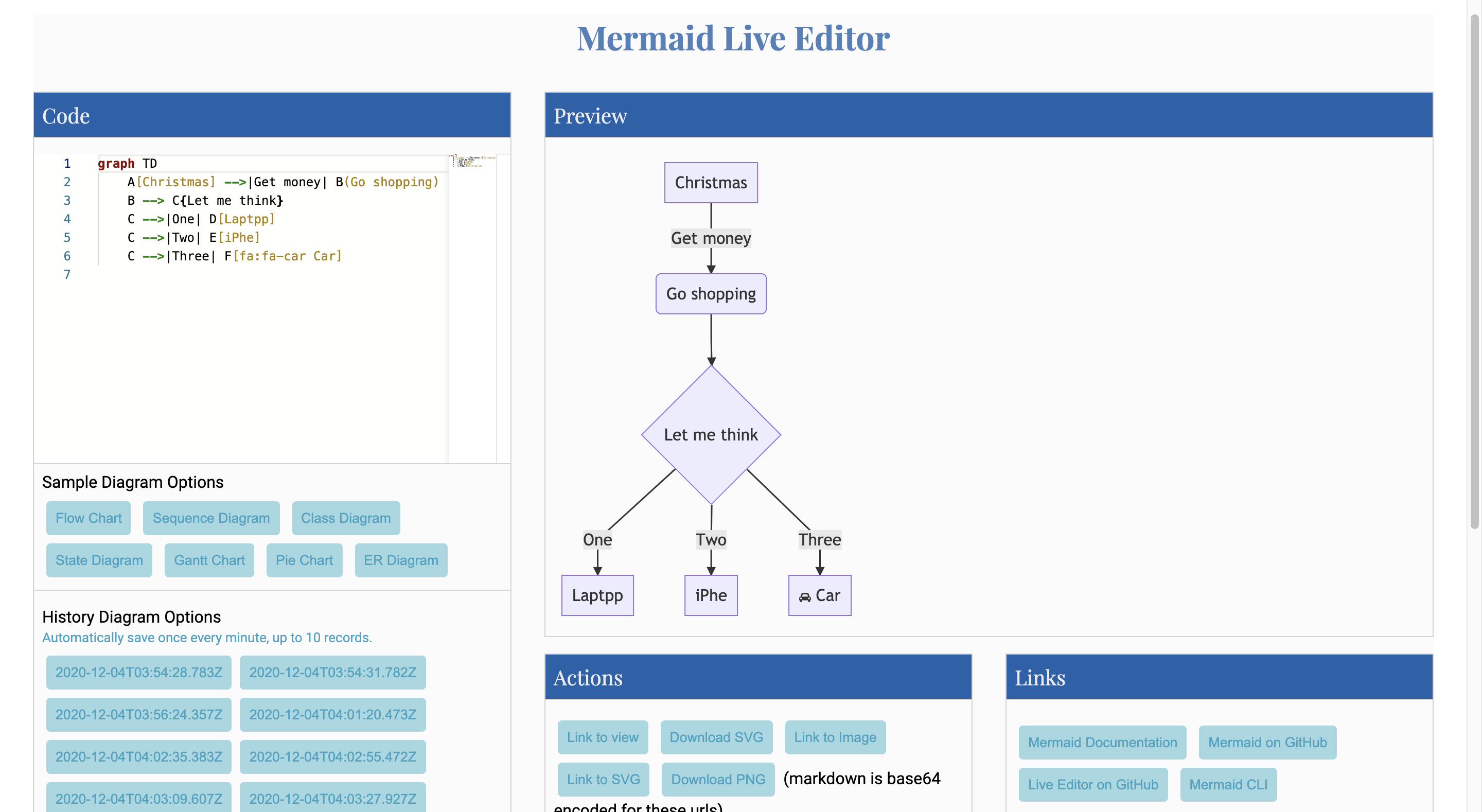
Task: Place cursor in 'C{Let me think}' code line
Action: tap(205, 200)
